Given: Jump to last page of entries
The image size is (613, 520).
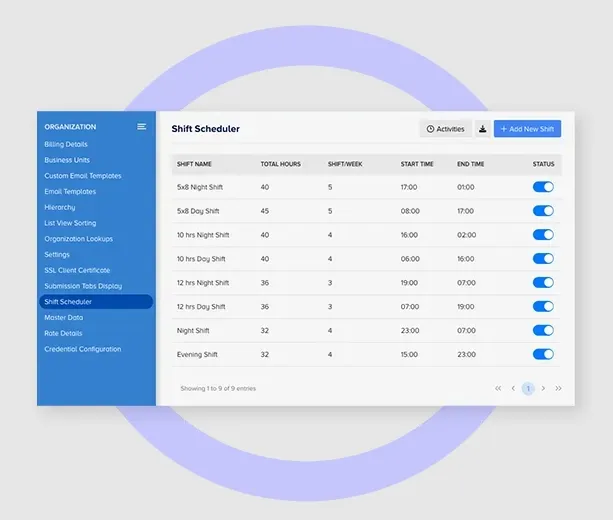Looking at the screenshot, I should tap(558, 388).
